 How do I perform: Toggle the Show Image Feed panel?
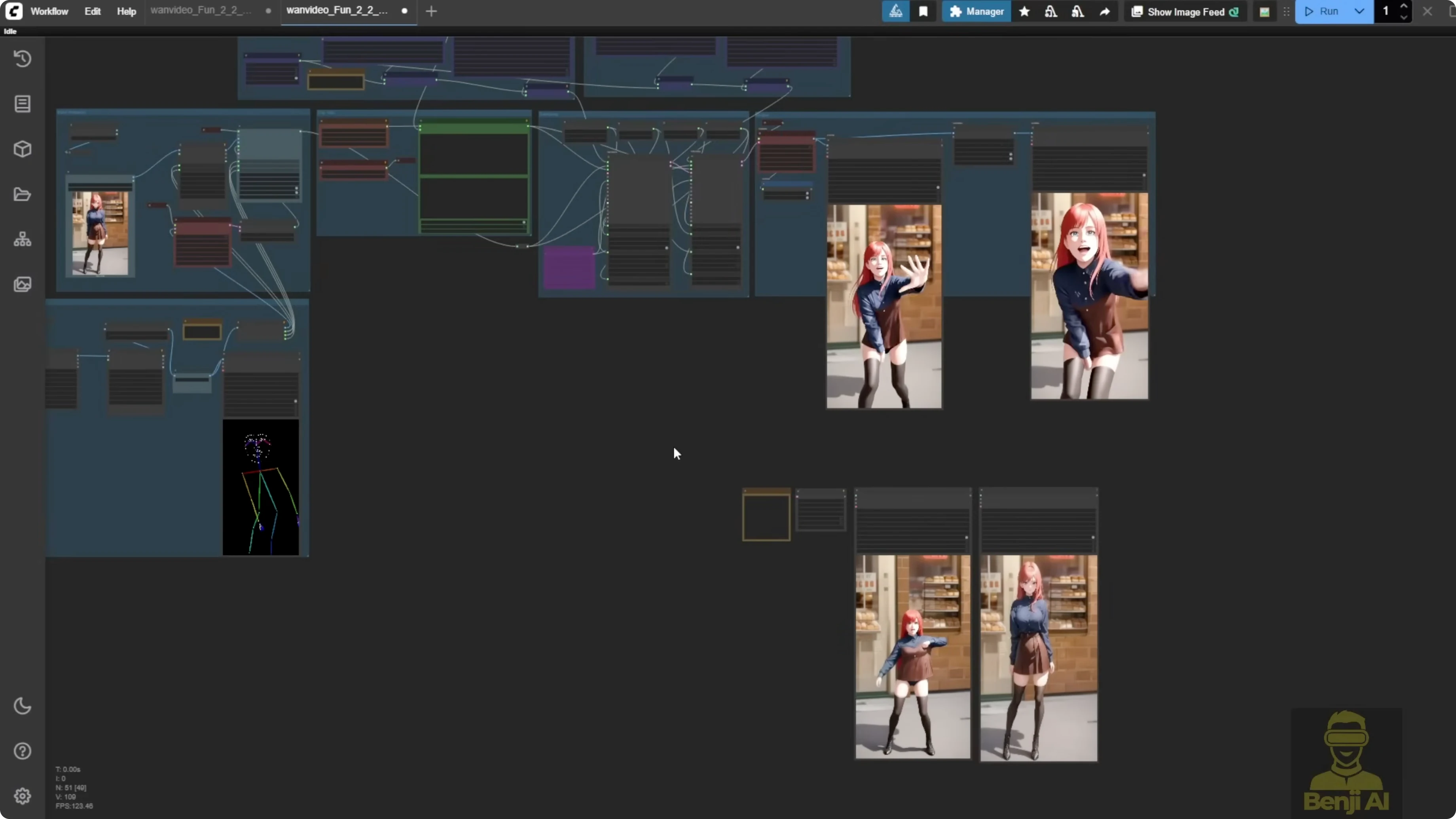coord(1185,11)
